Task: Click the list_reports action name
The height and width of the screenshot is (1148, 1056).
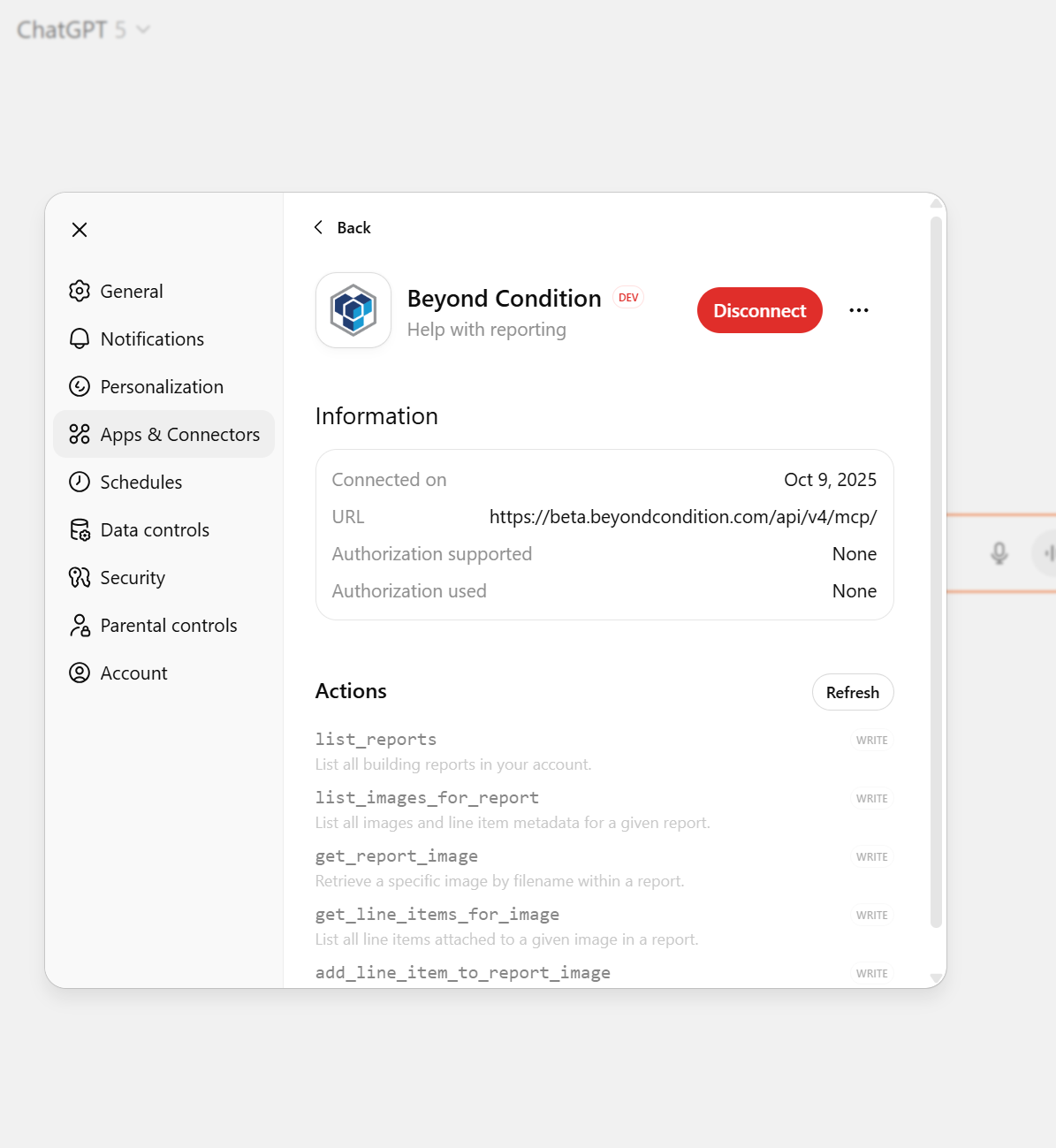Action: pos(376,740)
